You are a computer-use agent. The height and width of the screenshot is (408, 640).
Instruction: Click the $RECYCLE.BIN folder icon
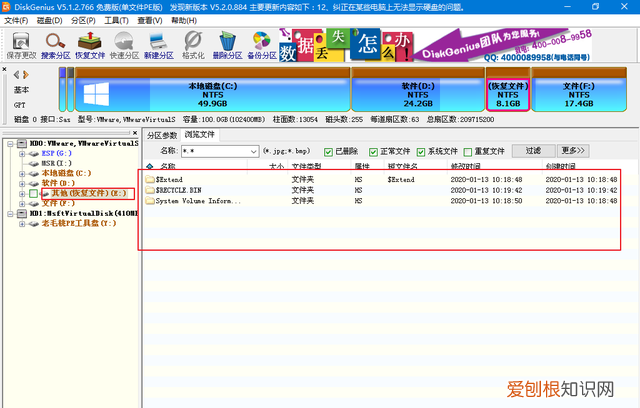pyautogui.click(x=150, y=190)
